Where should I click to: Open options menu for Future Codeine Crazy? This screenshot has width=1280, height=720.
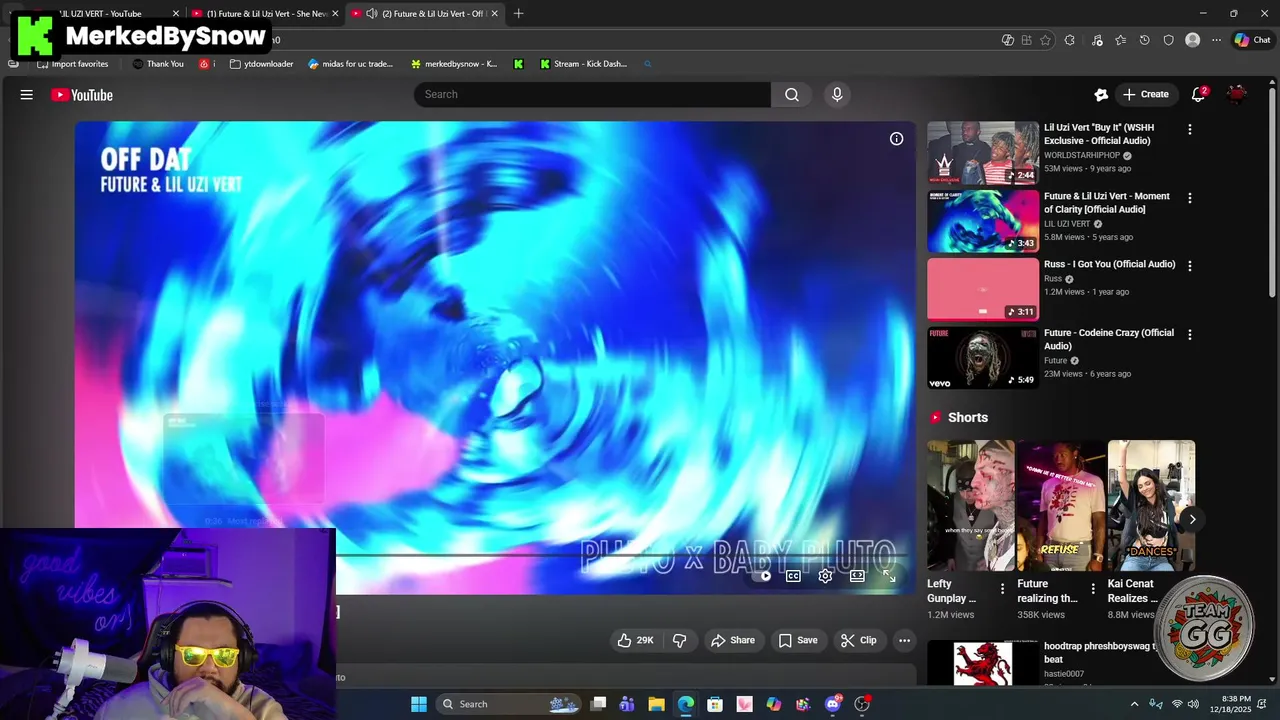tap(1189, 334)
